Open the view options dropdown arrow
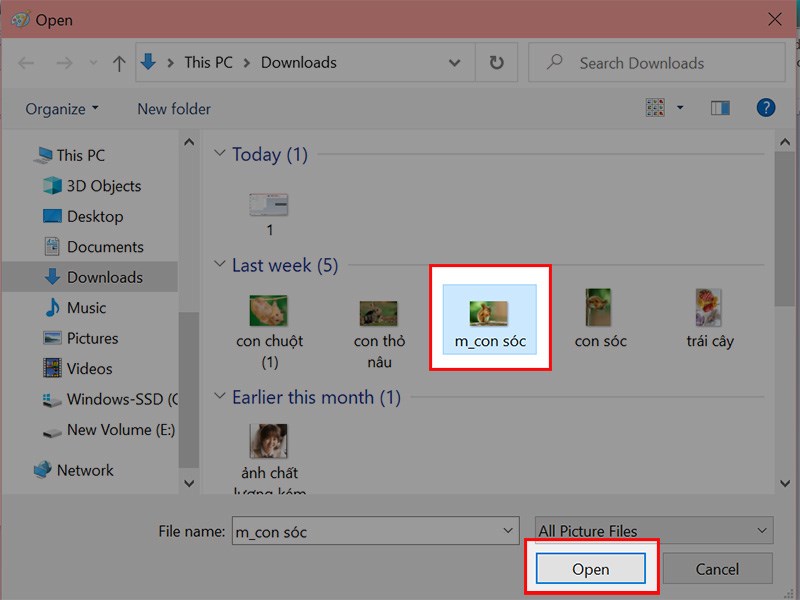 [681, 108]
